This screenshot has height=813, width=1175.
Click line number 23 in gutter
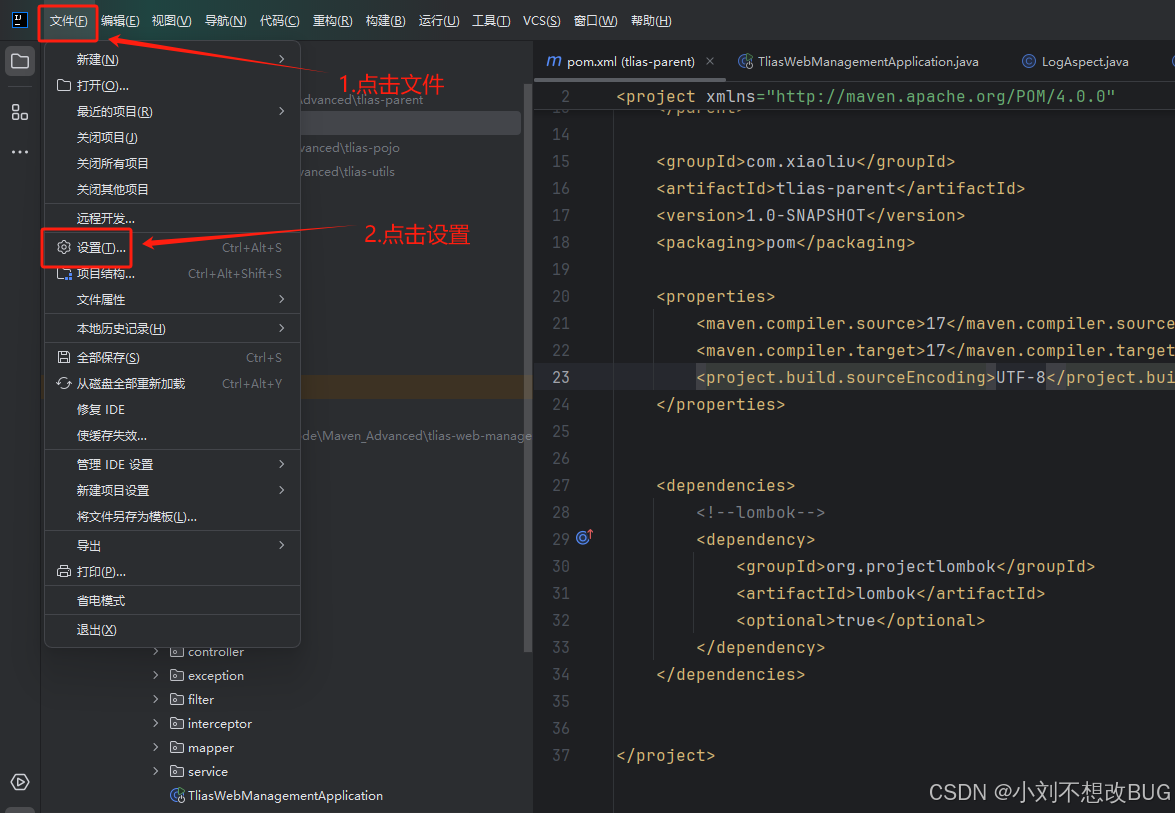(x=561, y=378)
